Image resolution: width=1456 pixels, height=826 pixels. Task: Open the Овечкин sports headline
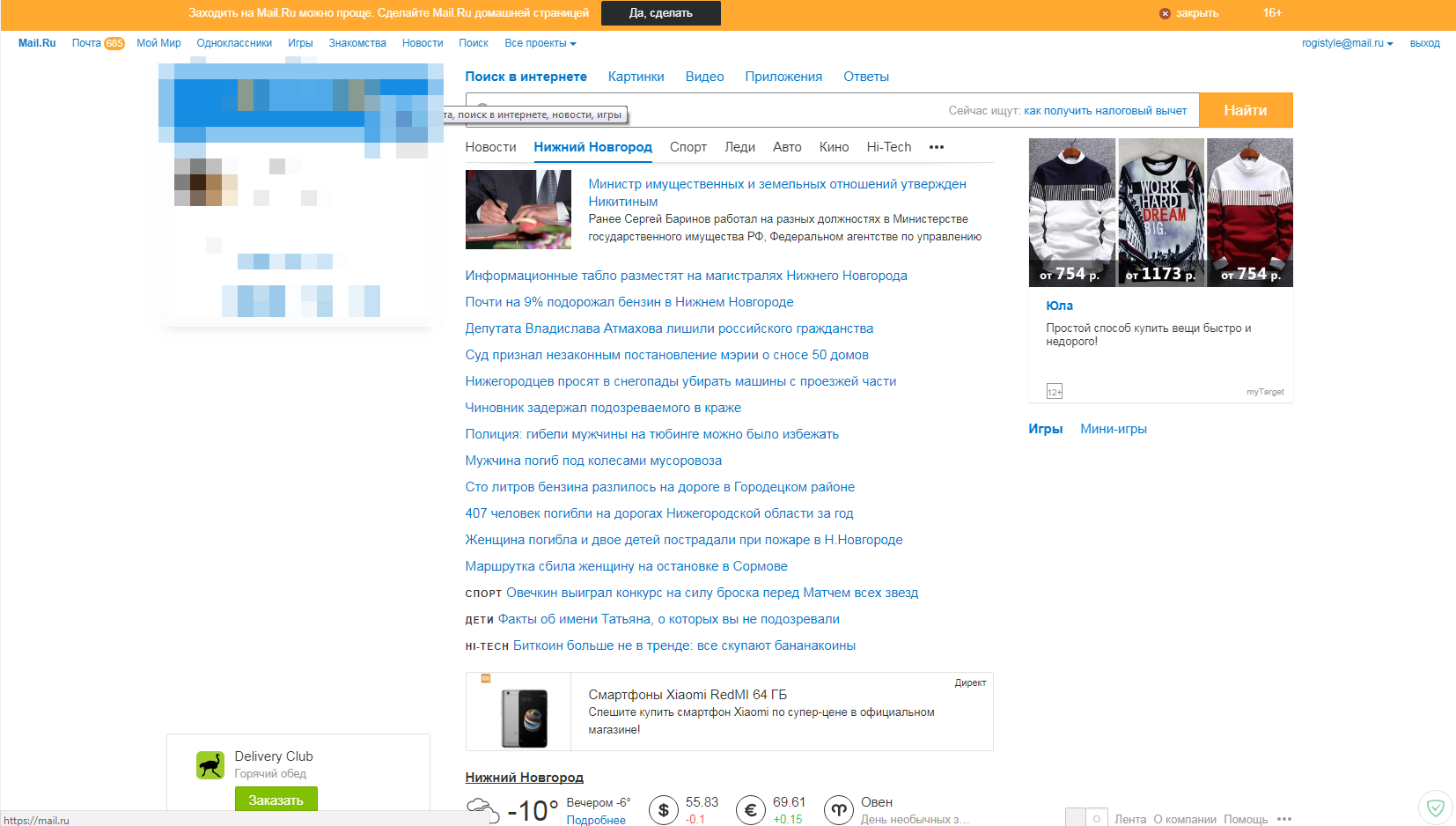711,593
